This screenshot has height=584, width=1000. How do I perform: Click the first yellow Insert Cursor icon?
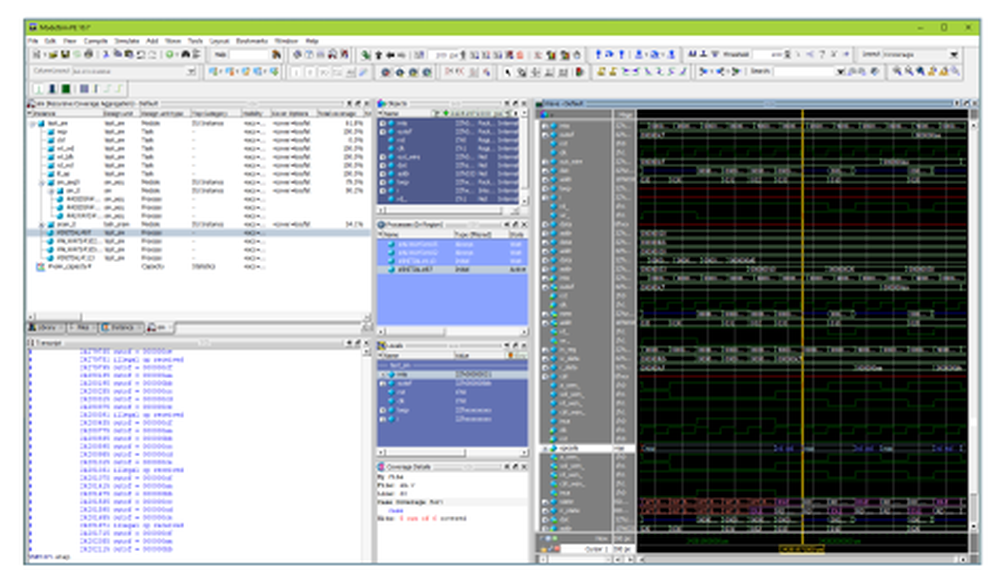601,71
